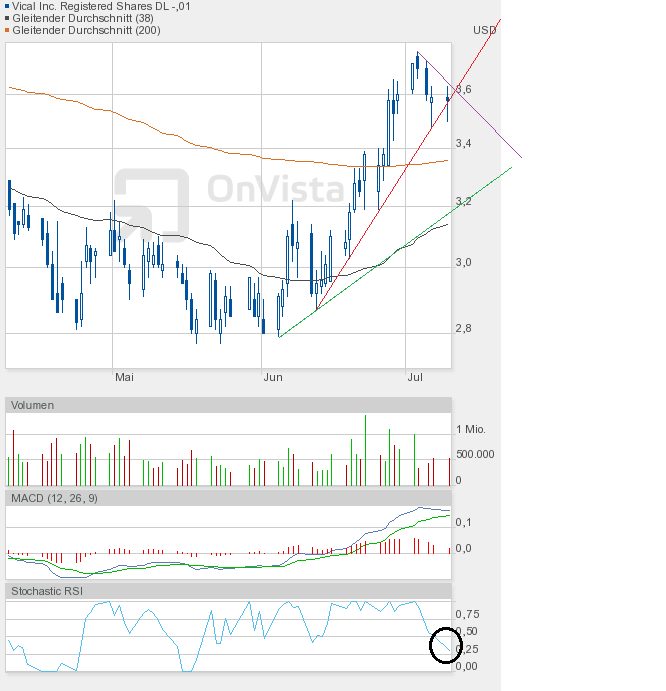Click the Jul label on the time axis
Image resolution: width=666 pixels, height=691 pixels.
pyautogui.click(x=415, y=377)
